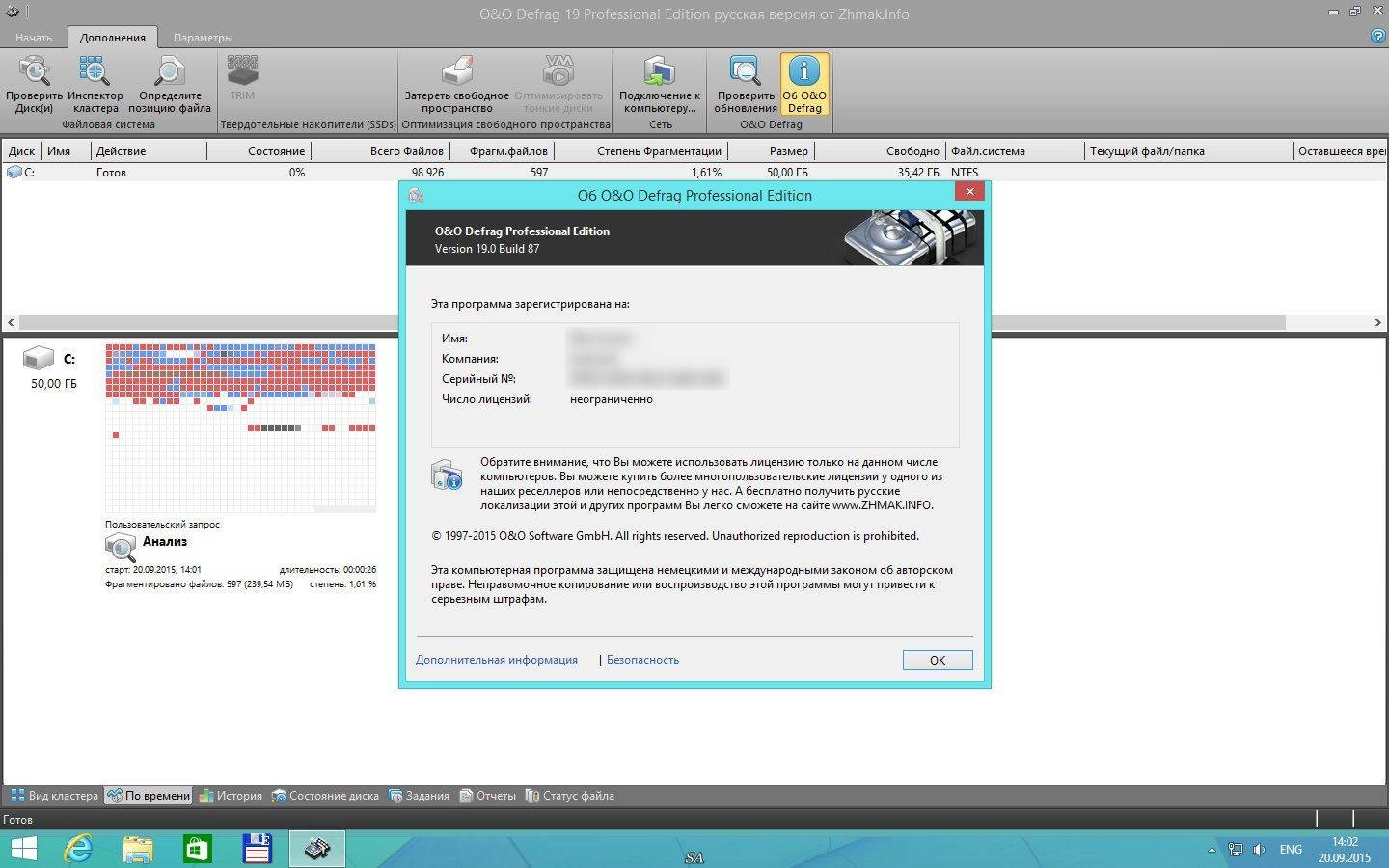Open the История bottom tab
1389x868 pixels.
[230, 796]
